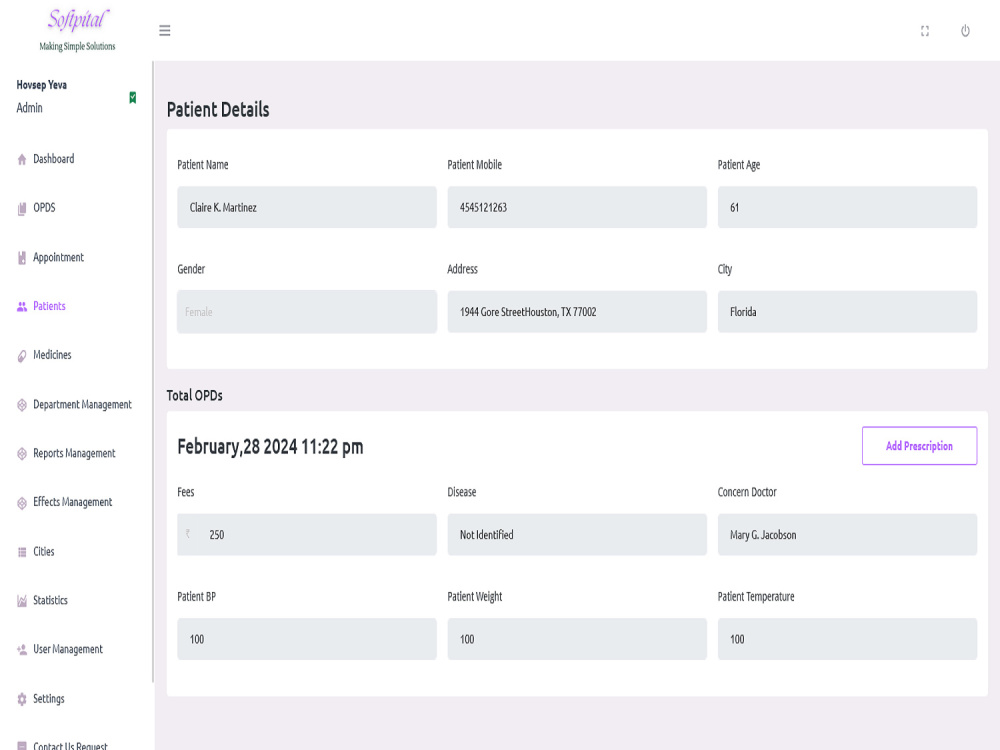This screenshot has width=1000, height=750.
Task: Click the Settings gear icon
Action: 22,699
